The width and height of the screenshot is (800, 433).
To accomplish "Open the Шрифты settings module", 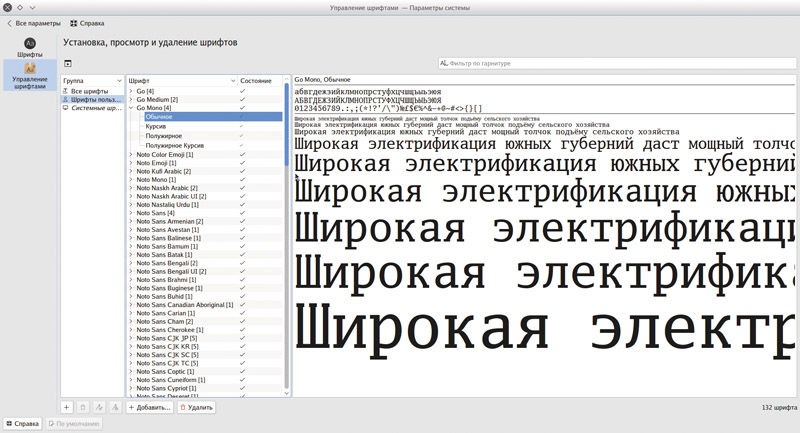I will click(x=30, y=47).
